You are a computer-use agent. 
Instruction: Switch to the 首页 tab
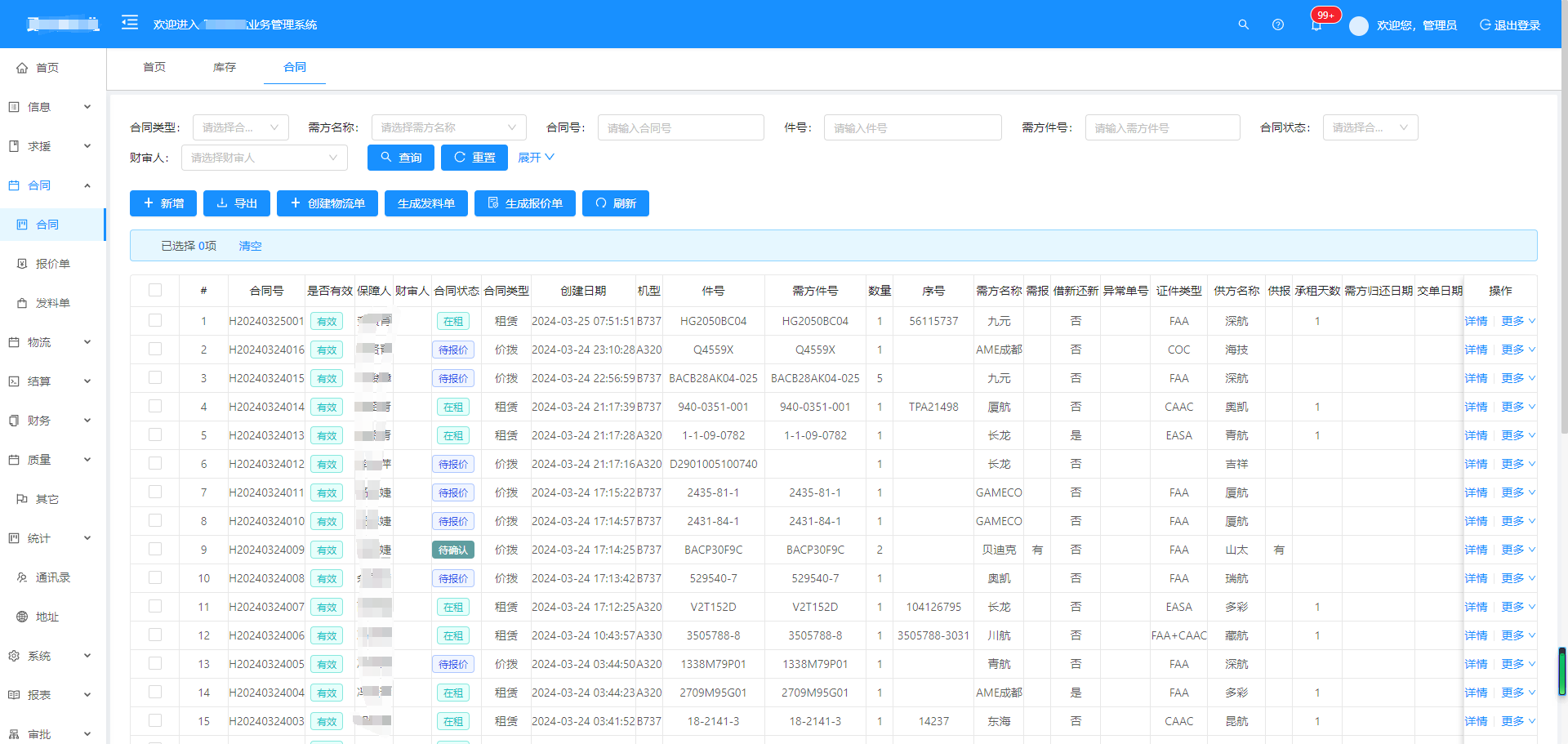[154, 67]
